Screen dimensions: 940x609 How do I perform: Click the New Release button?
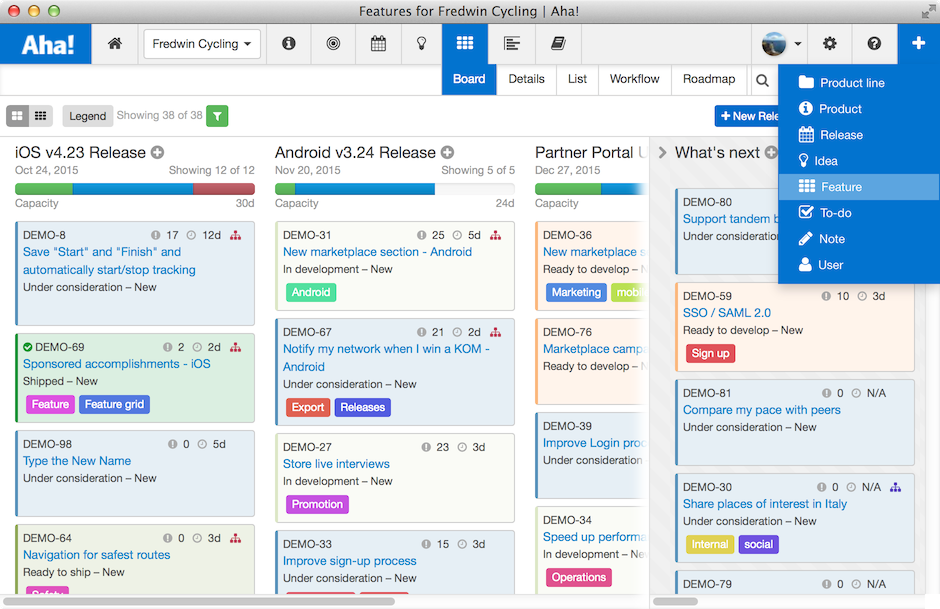pos(748,116)
